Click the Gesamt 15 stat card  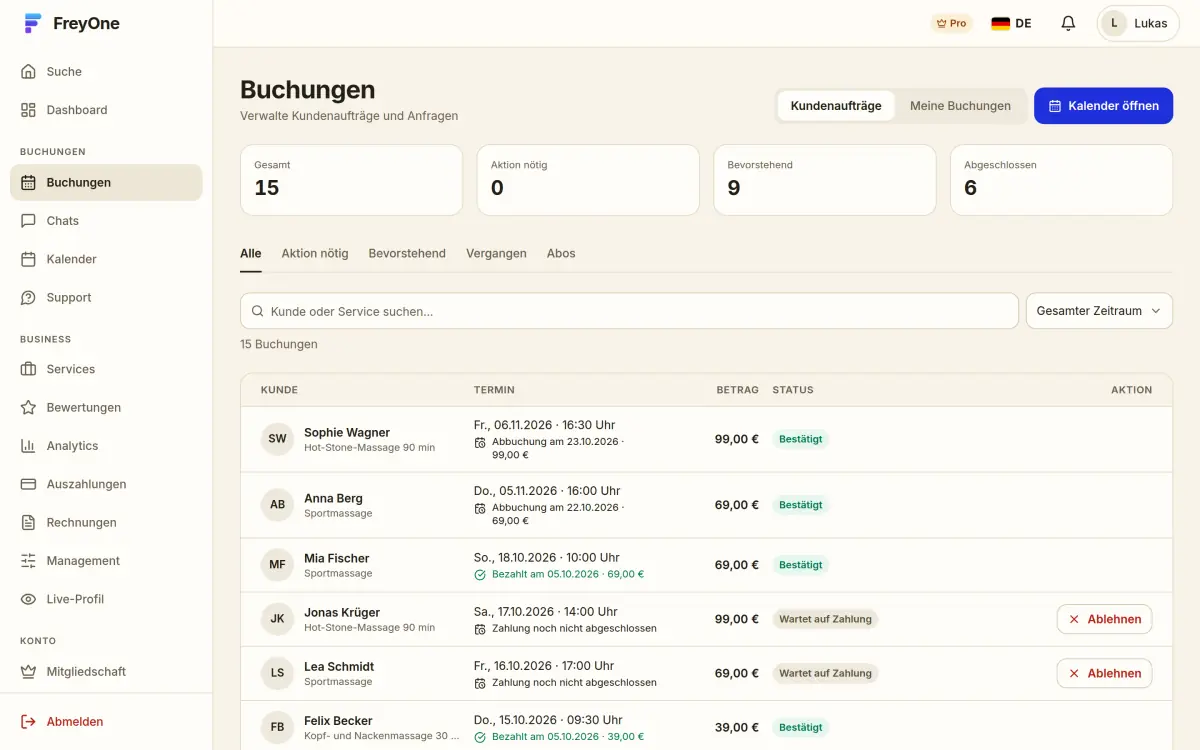click(x=351, y=180)
